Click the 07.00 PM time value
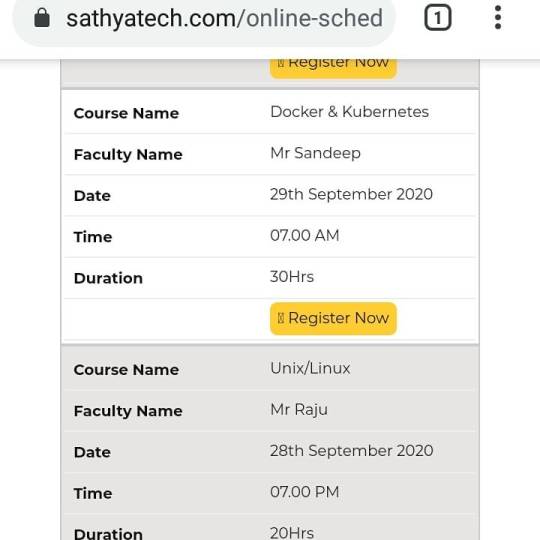 [x=305, y=492]
